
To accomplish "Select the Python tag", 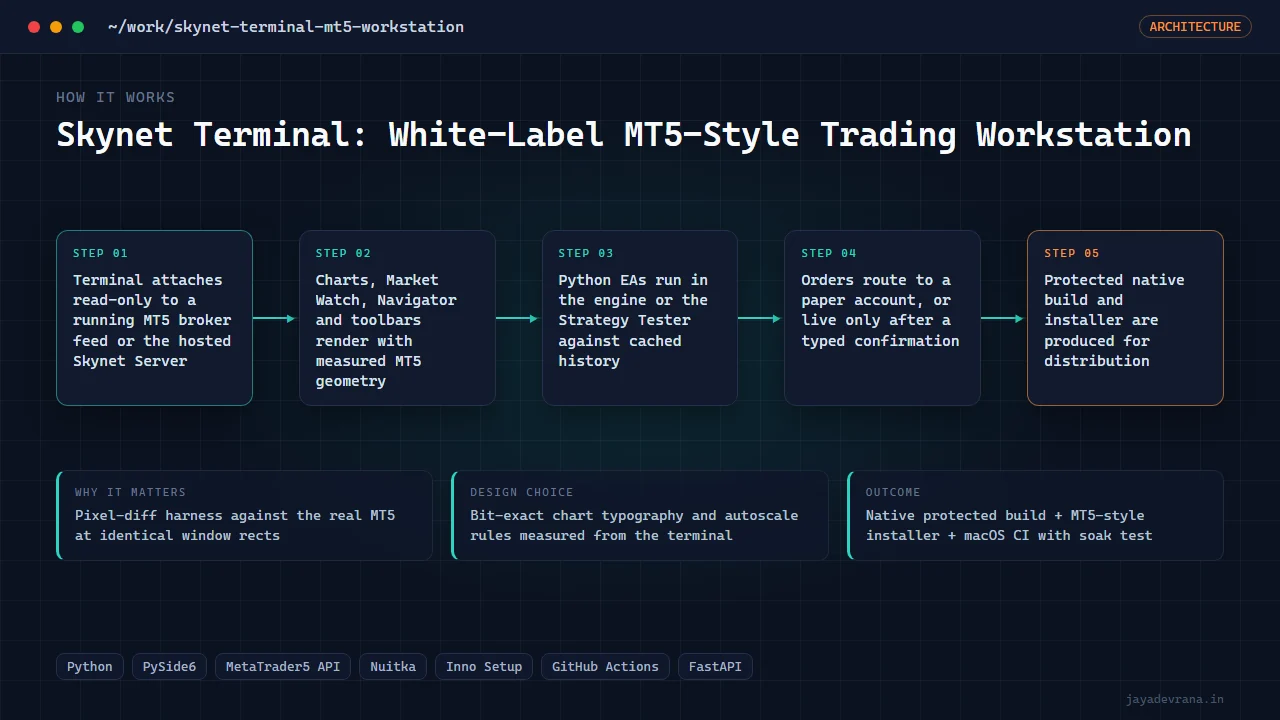I will click(90, 667).
